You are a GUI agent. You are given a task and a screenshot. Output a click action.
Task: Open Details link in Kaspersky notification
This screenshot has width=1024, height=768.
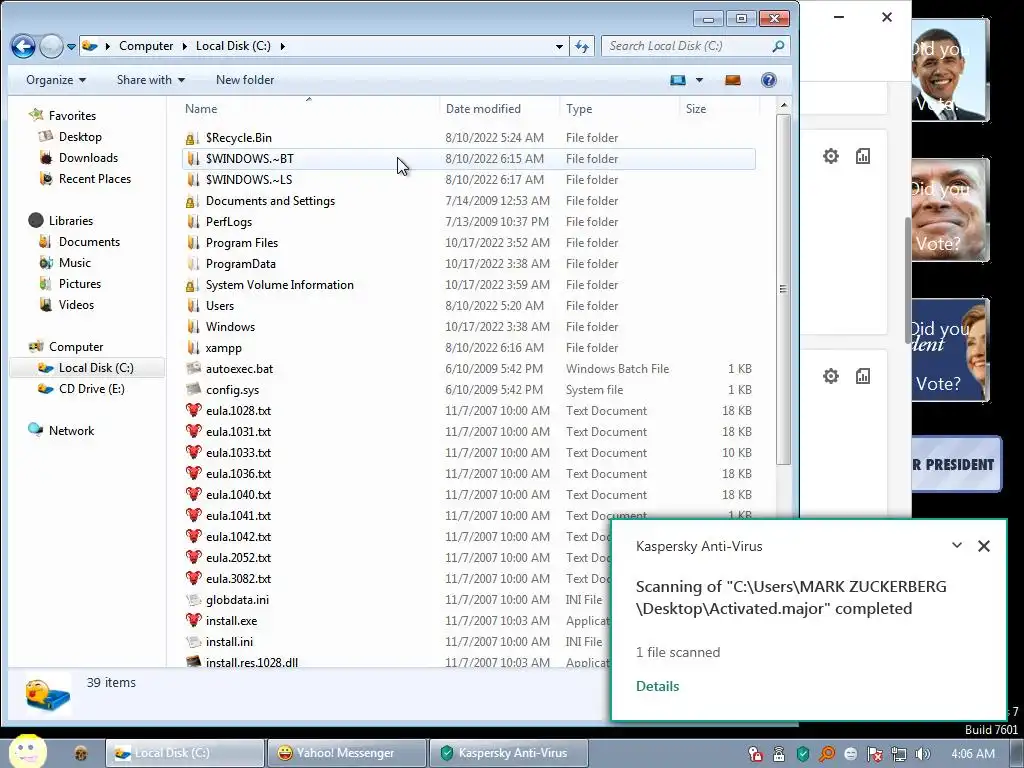click(657, 686)
